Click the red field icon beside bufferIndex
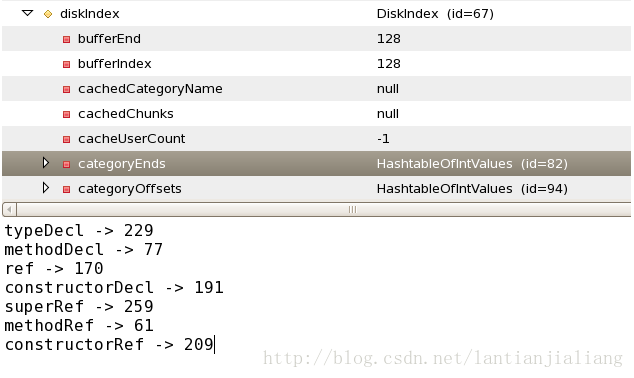Viewport: 634px width, 378px height. [x=66, y=64]
